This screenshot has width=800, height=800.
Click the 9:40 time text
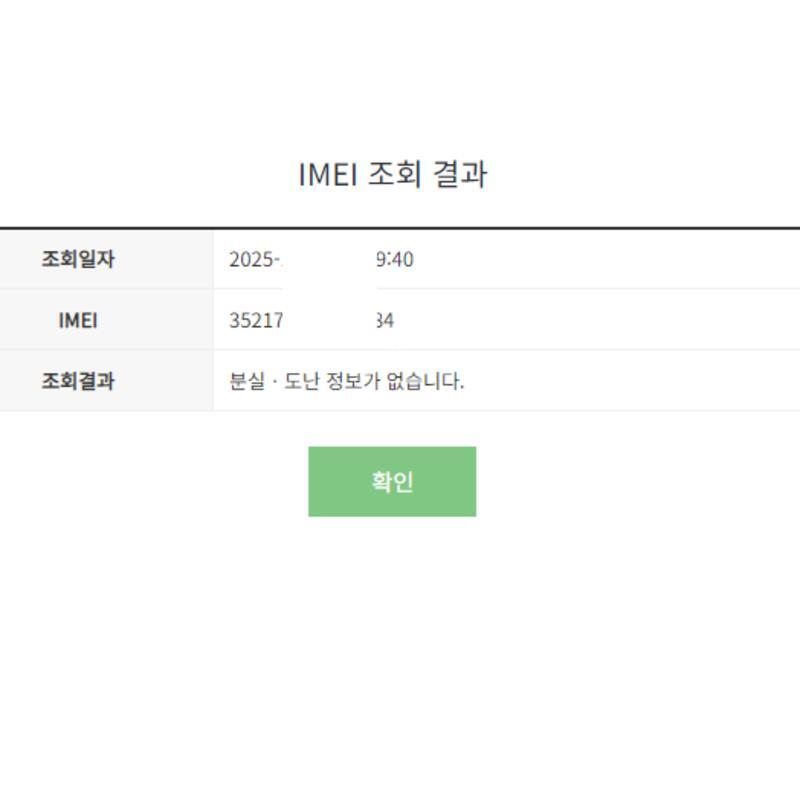click(x=396, y=260)
